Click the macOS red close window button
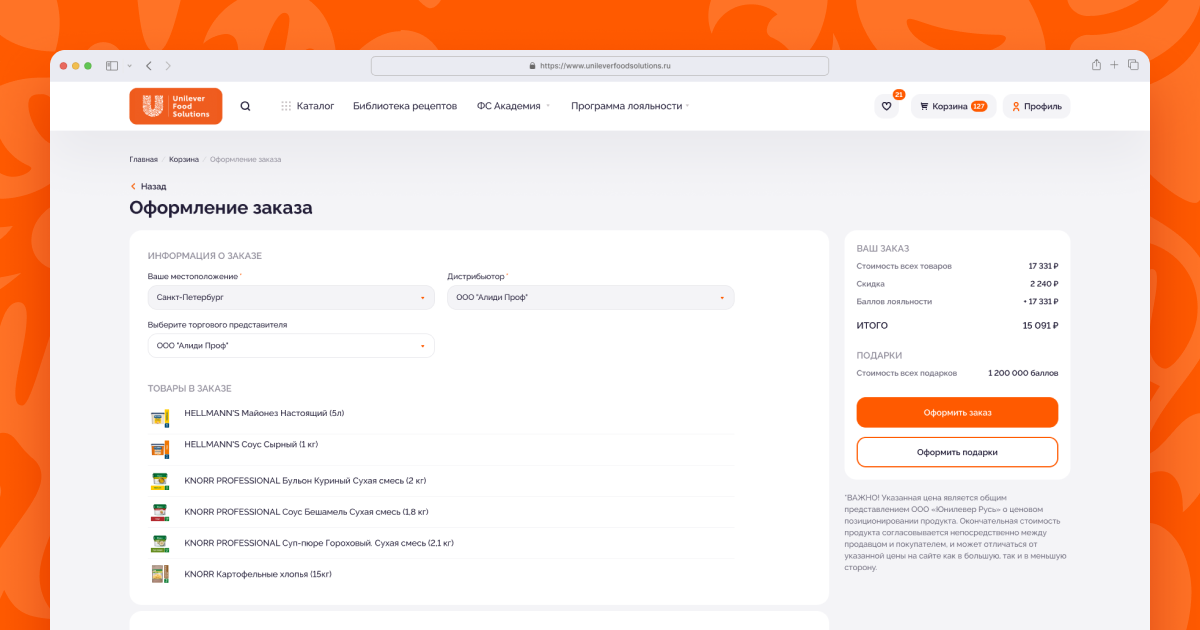1200x630 pixels. tap(63, 66)
